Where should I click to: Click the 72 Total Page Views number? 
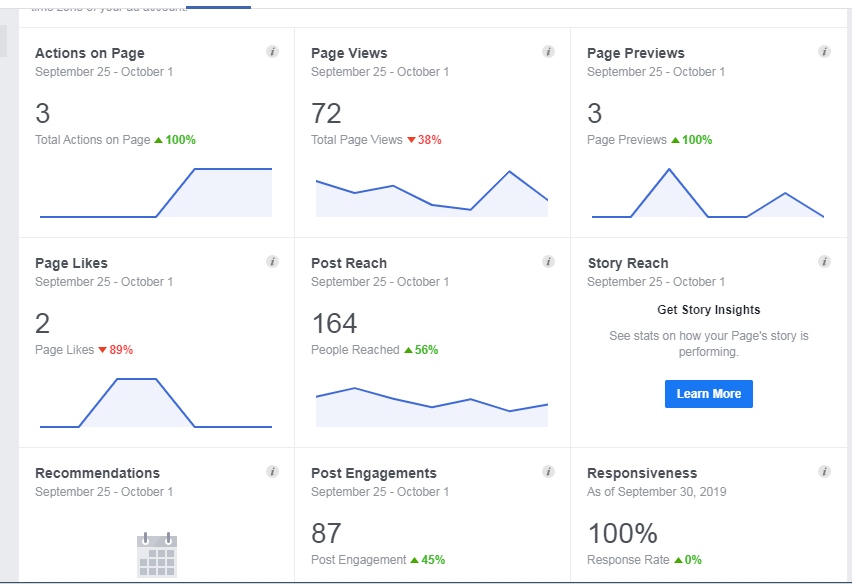326,114
